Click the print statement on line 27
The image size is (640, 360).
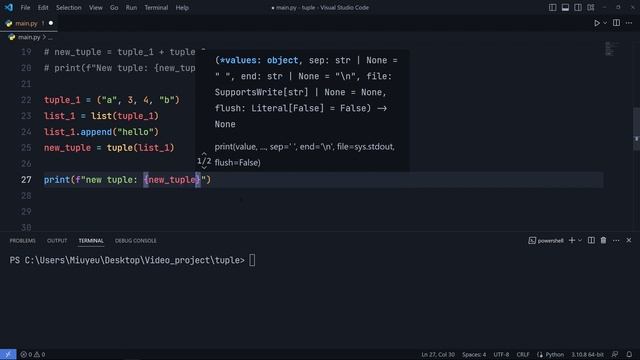tap(127, 180)
